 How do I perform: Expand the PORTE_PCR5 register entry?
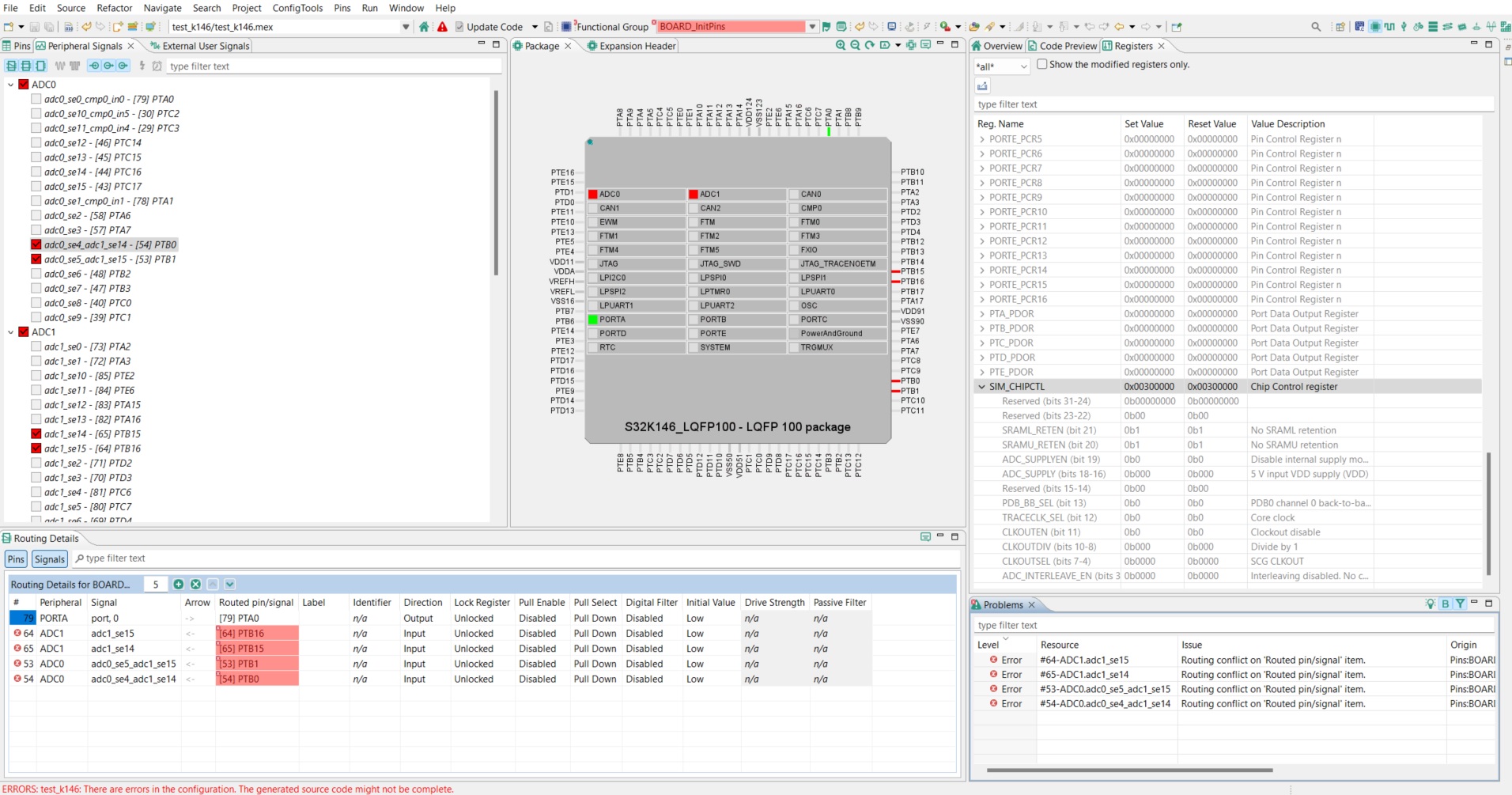click(981, 138)
